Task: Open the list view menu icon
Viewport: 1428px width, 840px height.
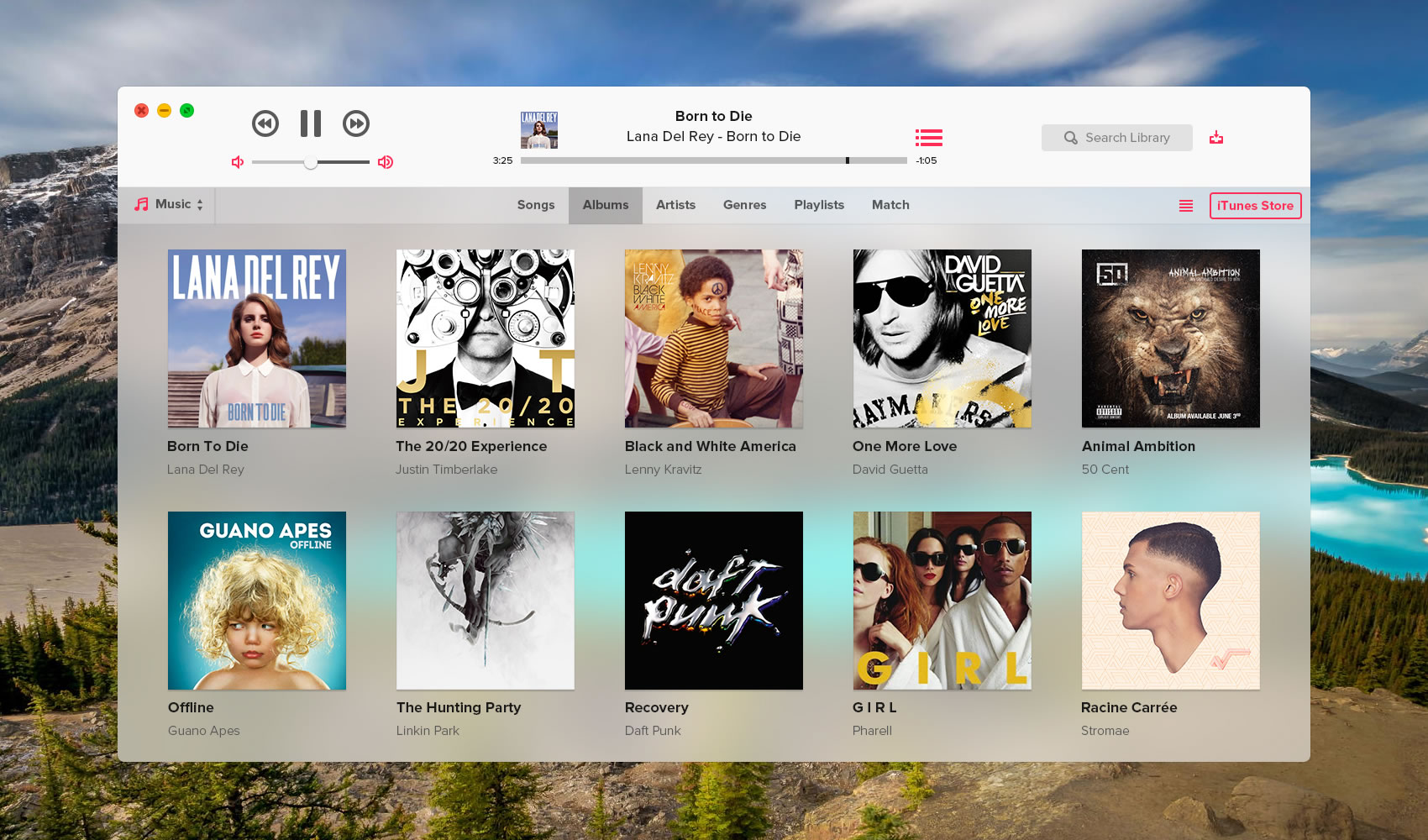Action: [1186, 206]
